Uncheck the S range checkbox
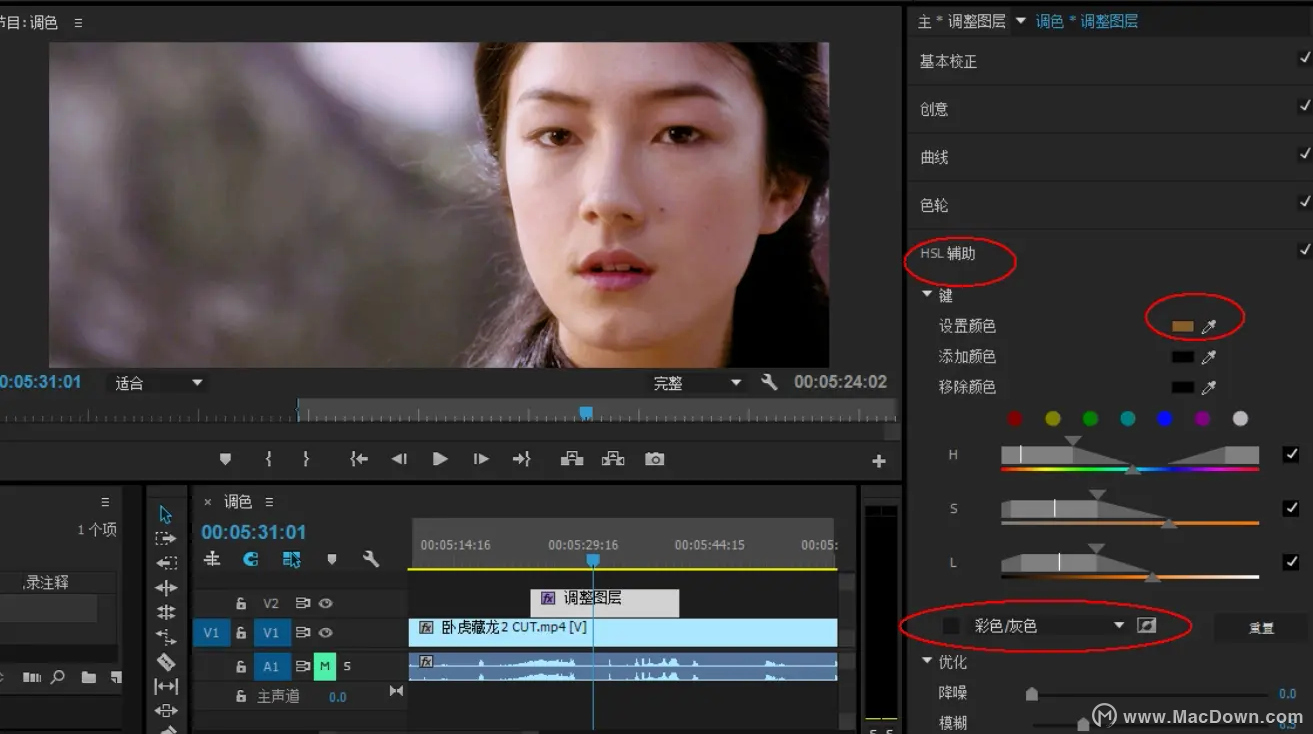This screenshot has width=1313, height=734. (x=1291, y=508)
